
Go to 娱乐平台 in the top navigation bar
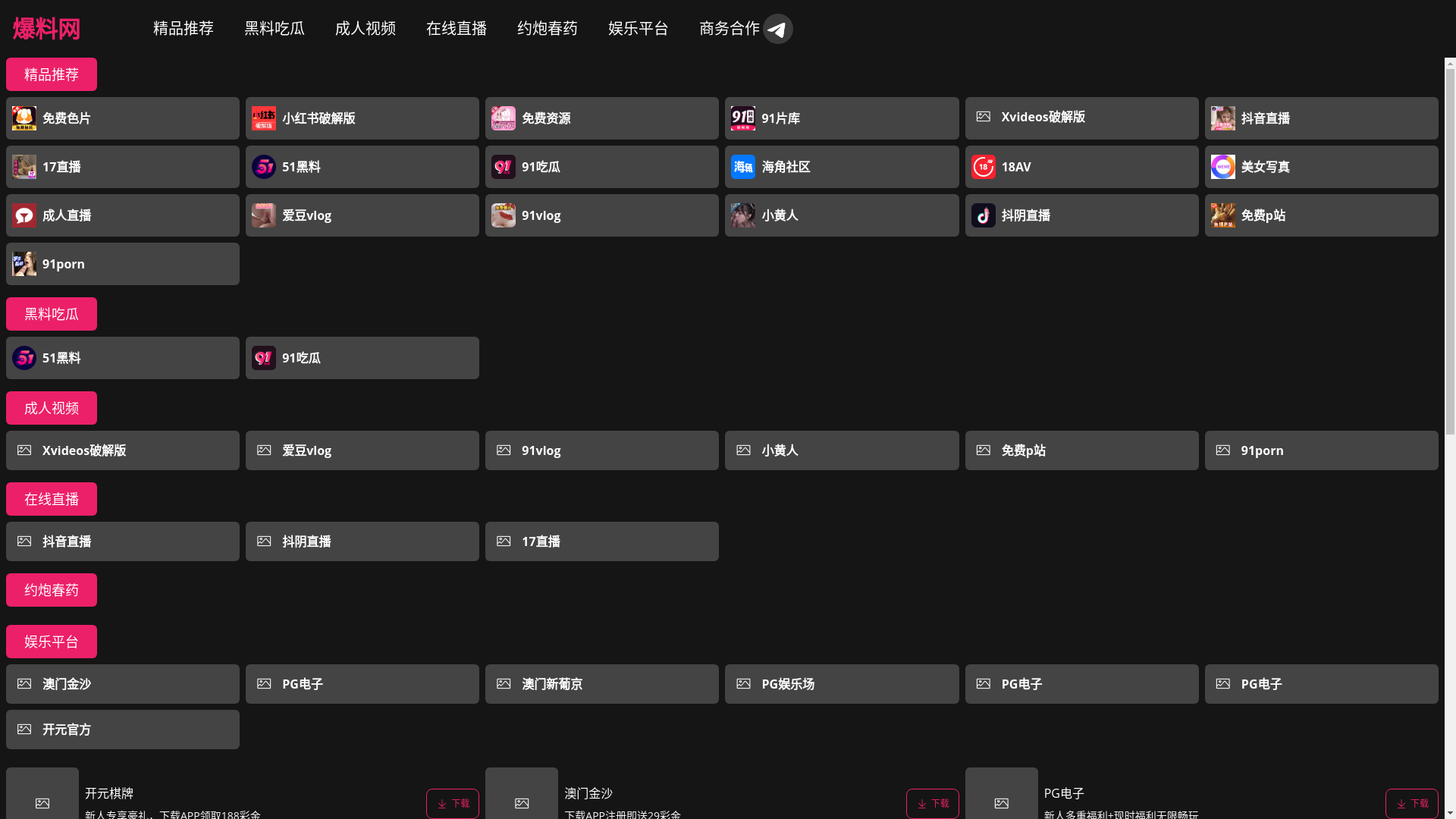pos(639,29)
